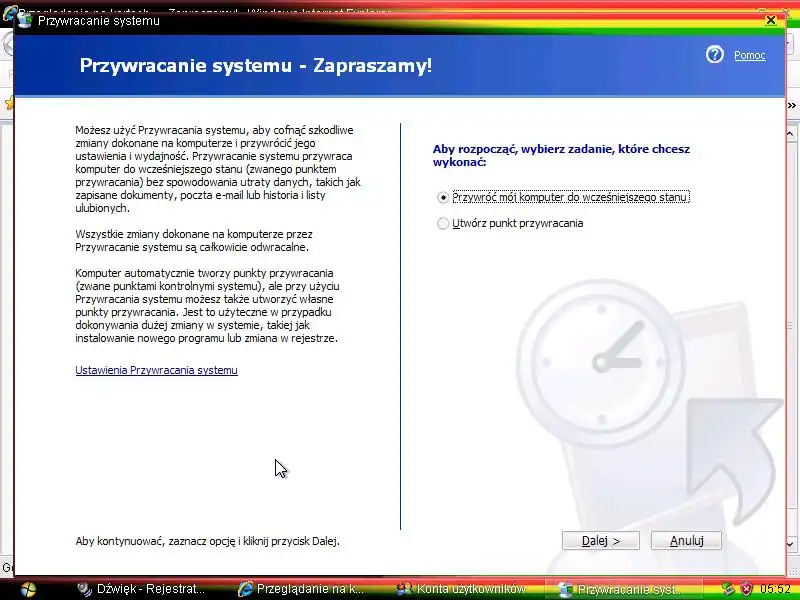Click scroll-up arrow in Internet Explorer window
This screenshot has width=800, height=600.
[x=791, y=134]
